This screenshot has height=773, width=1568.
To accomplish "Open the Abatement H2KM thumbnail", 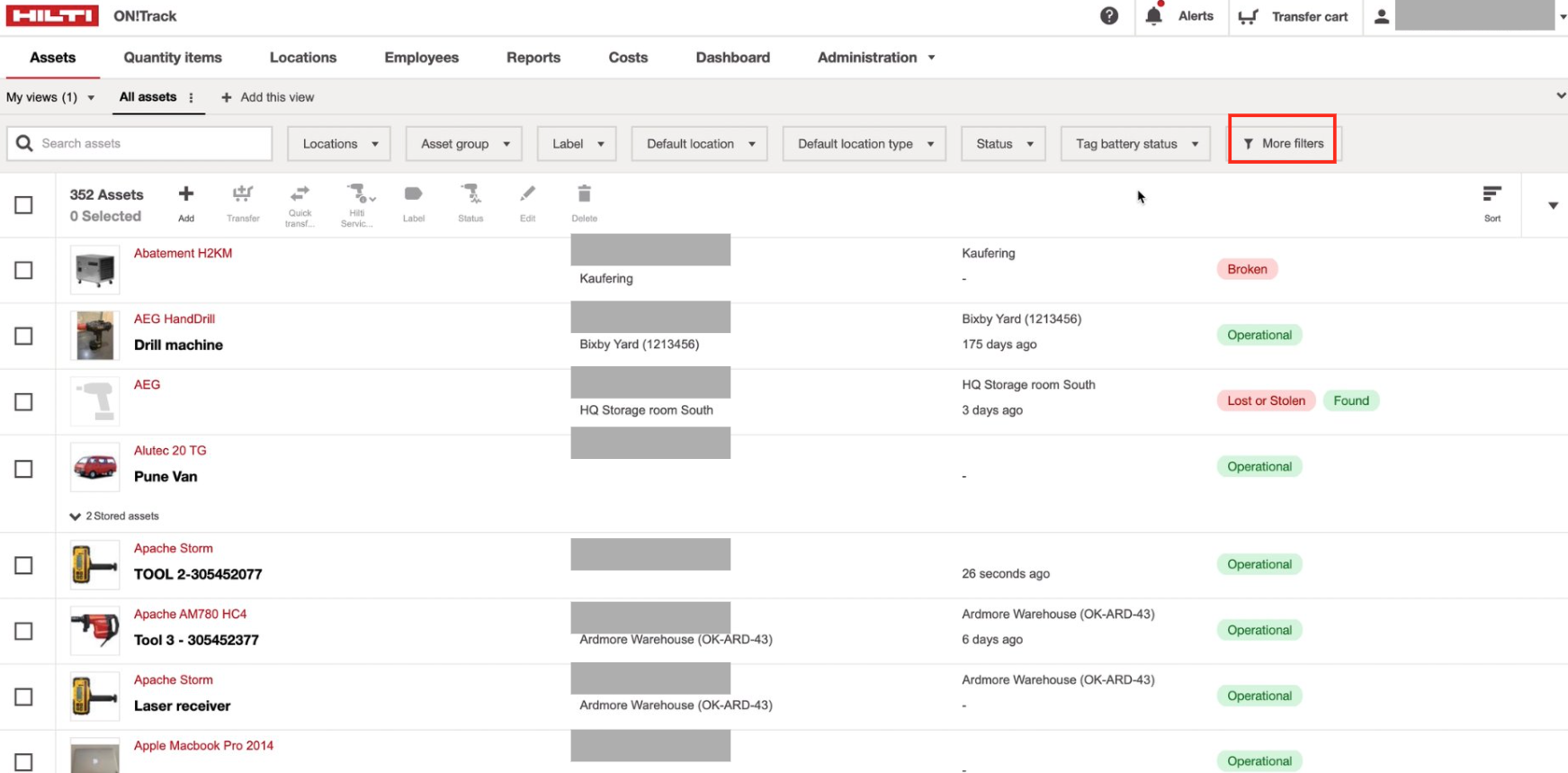I will (x=94, y=270).
